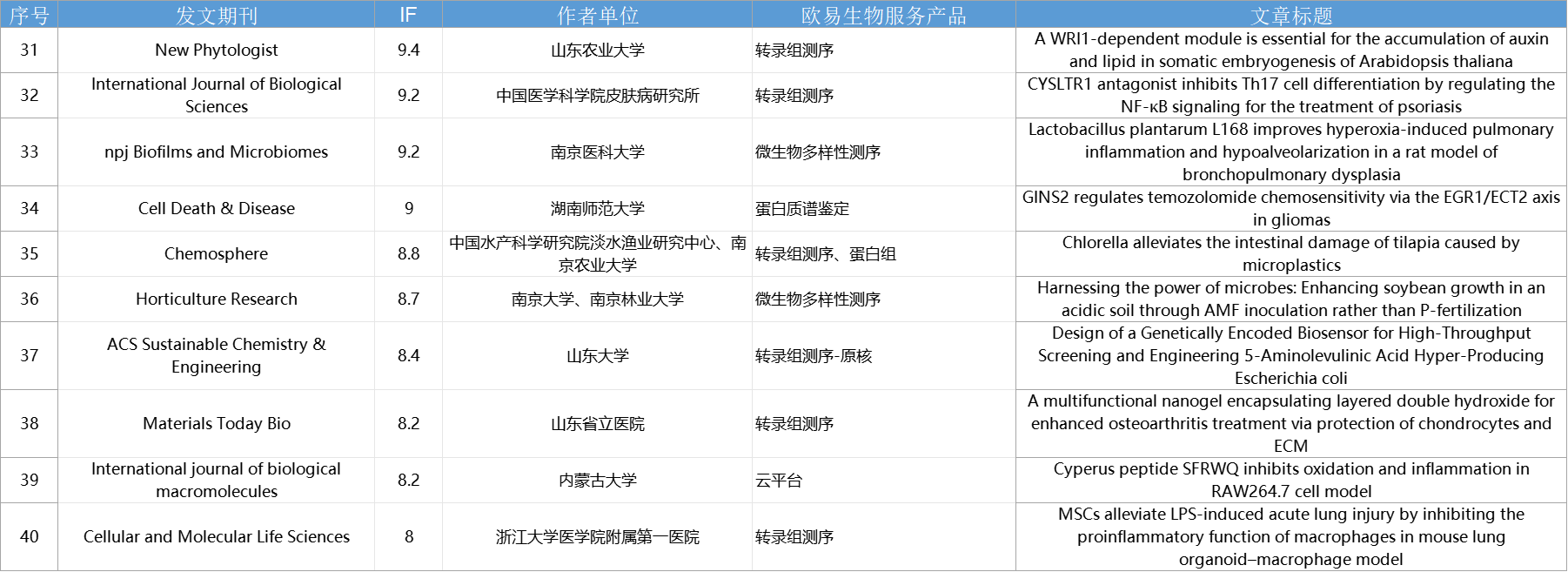Select the IF value 8.2 for Materials Today Bio
This screenshot has height=572, width=1568.
(x=409, y=424)
